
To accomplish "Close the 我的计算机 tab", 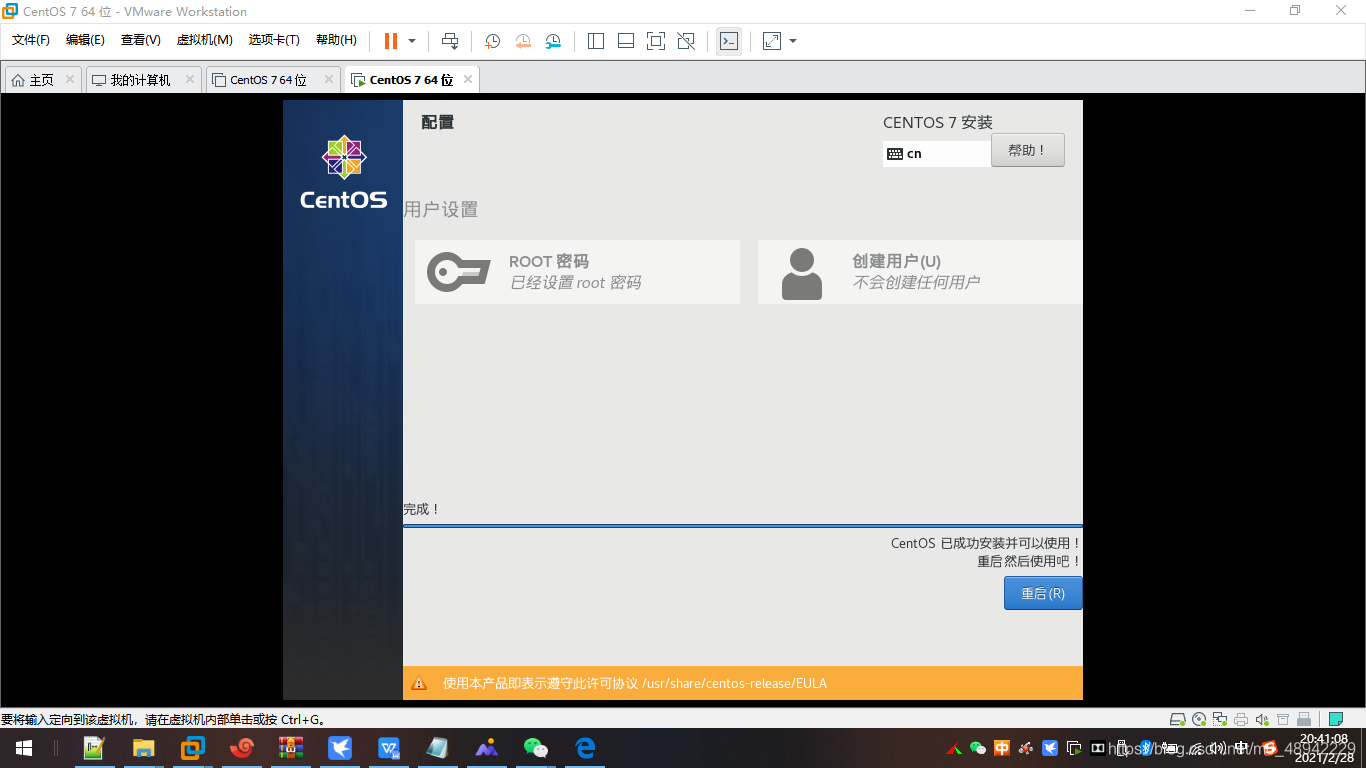I will [190, 79].
